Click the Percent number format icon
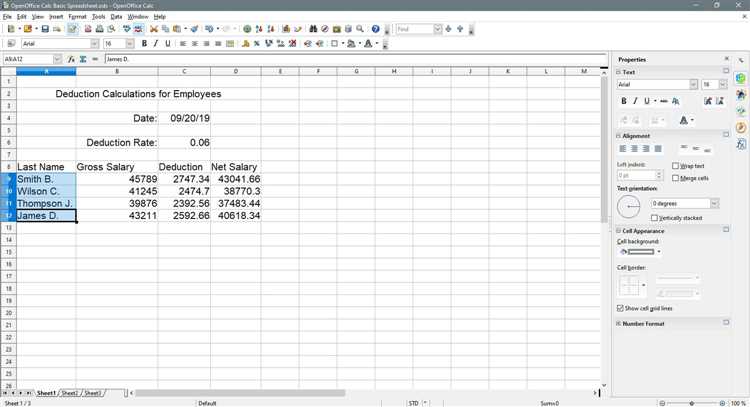Viewport: 750px width, 407px height. [257, 44]
